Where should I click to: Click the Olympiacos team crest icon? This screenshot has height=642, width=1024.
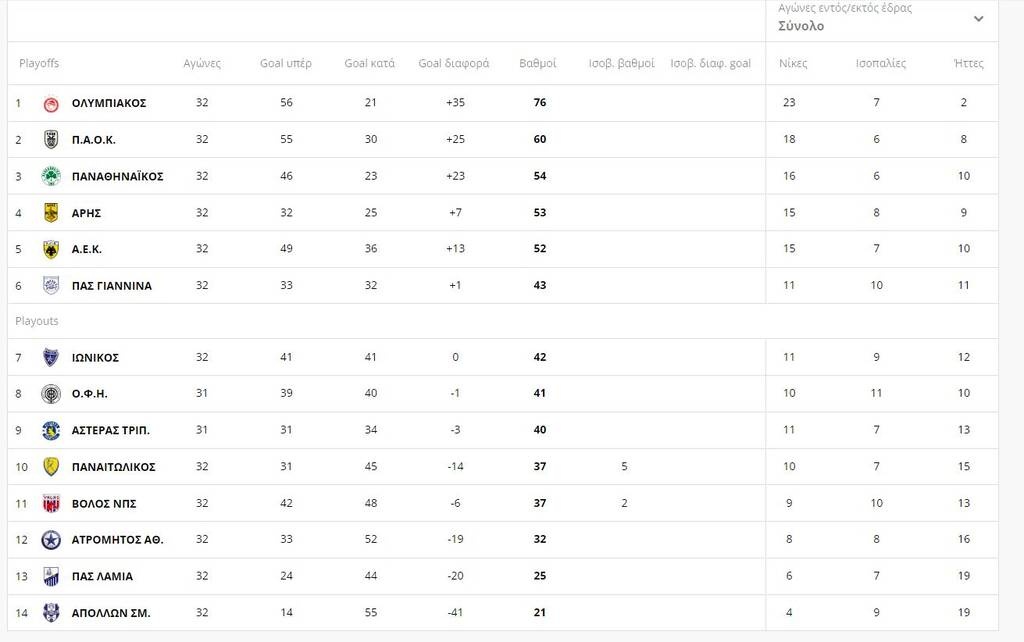(51, 103)
